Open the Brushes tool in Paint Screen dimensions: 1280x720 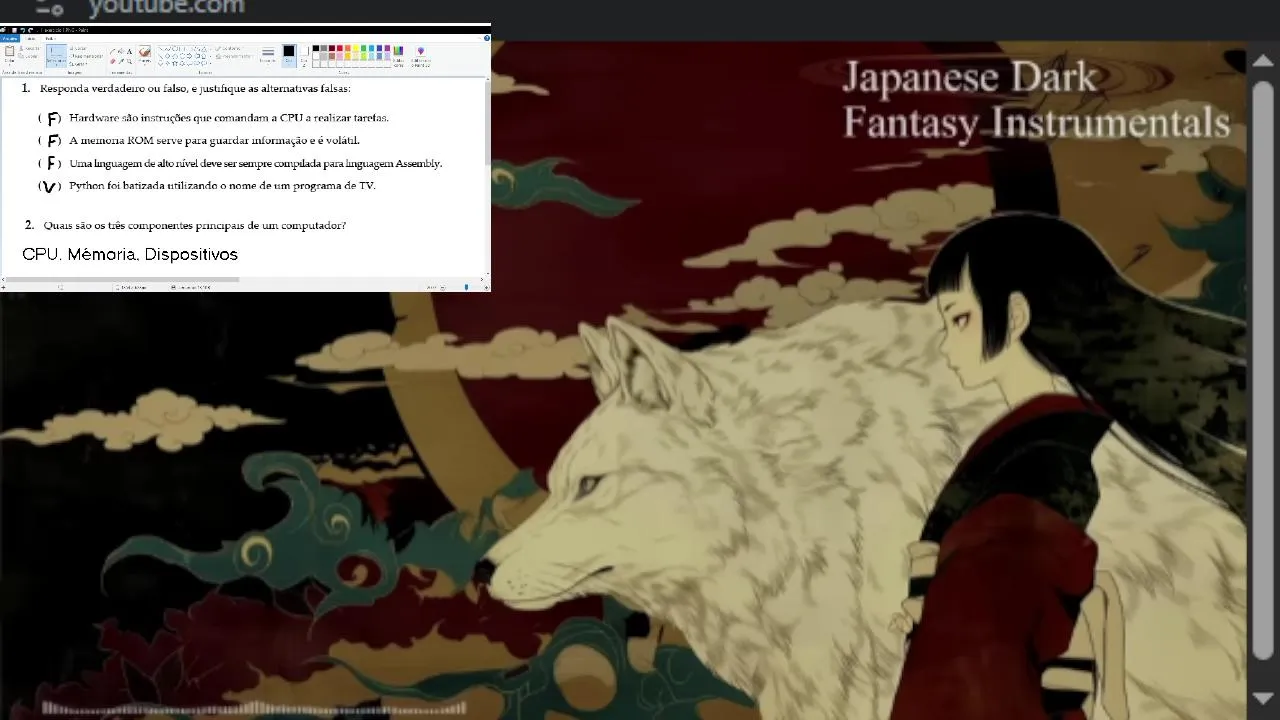pos(144,53)
